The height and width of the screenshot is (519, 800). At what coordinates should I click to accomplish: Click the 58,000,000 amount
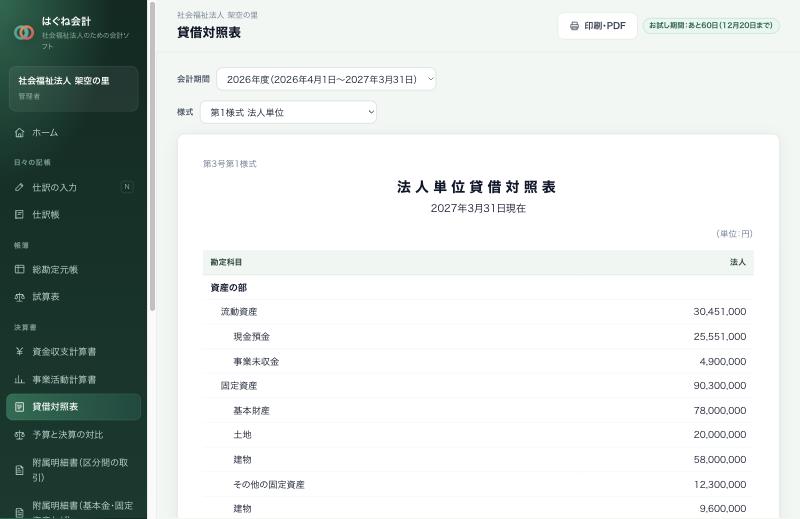[x=719, y=460]
